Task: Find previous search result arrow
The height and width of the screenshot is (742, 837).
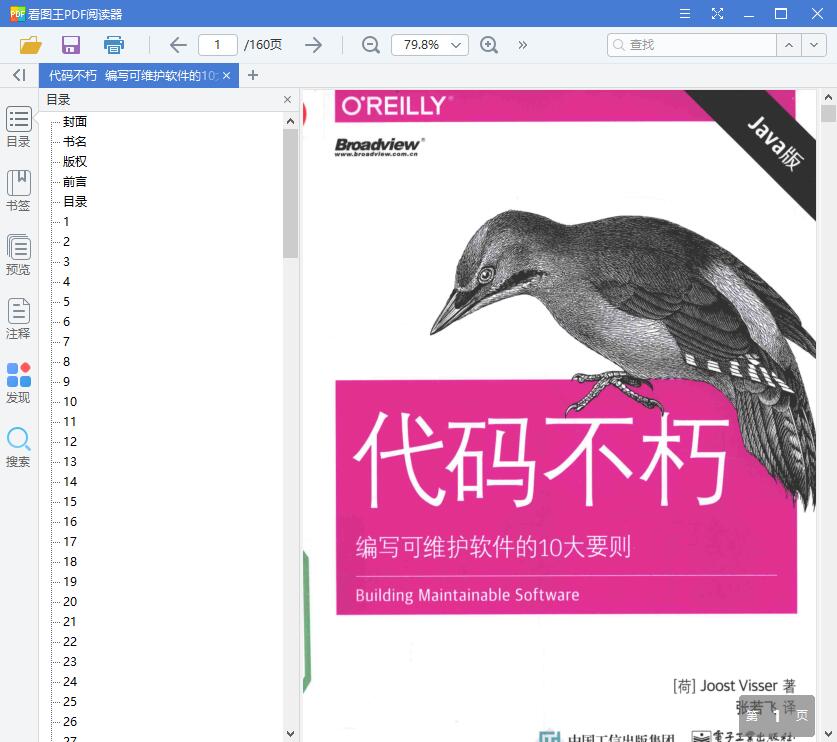Action: tap(789, 45)
